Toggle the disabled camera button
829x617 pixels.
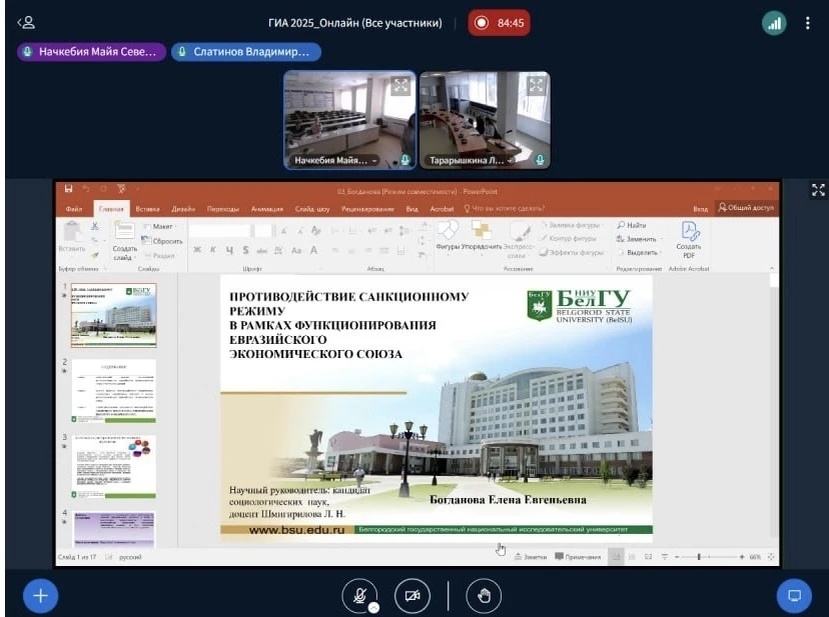tap(412, 596)
